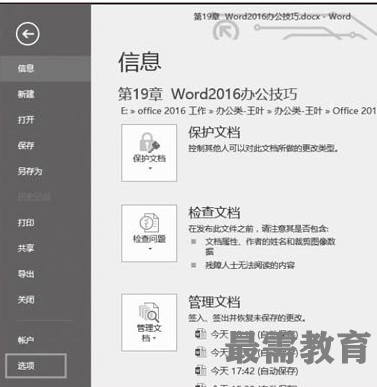
Task: Click the second autosave version document icon
Action: pos(200,352)
